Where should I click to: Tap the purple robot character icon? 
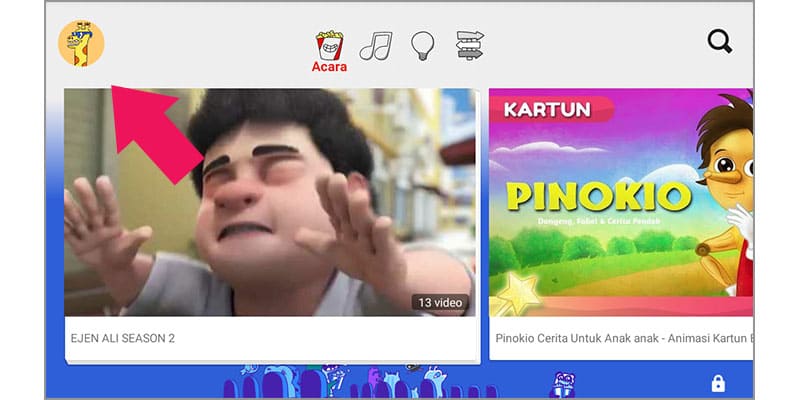[563, 384]
